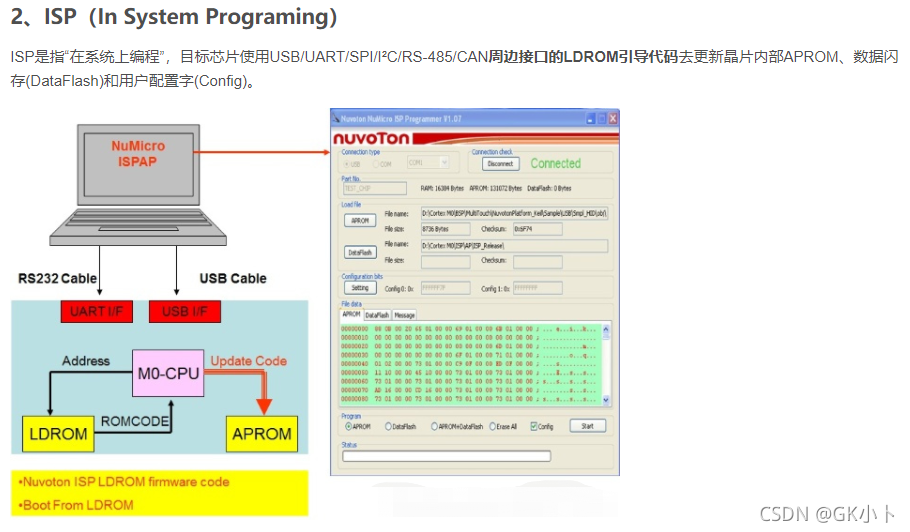Select the DataFlash program radio button
Image resolution: width=910 pixels, height=532 pixels.
tap(388, 426)
